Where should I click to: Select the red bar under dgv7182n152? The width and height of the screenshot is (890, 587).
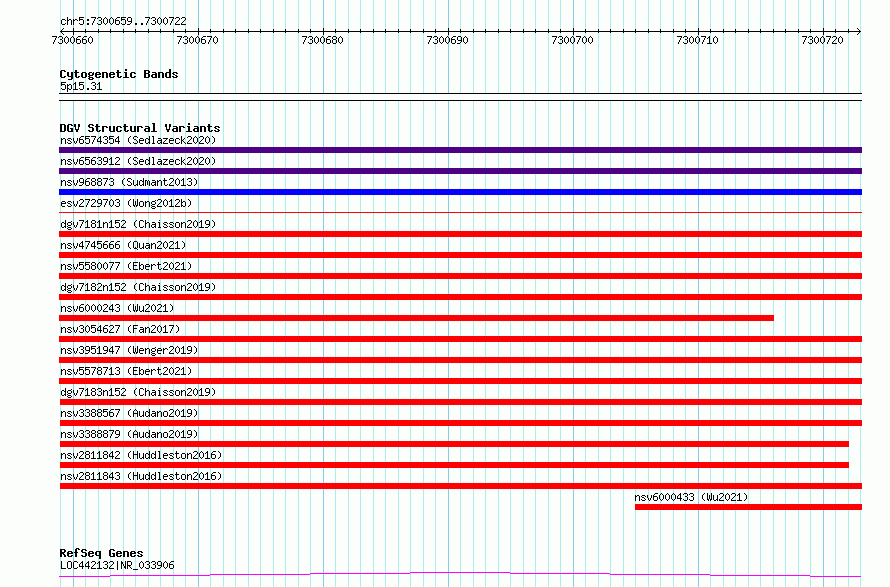(460, 297)
